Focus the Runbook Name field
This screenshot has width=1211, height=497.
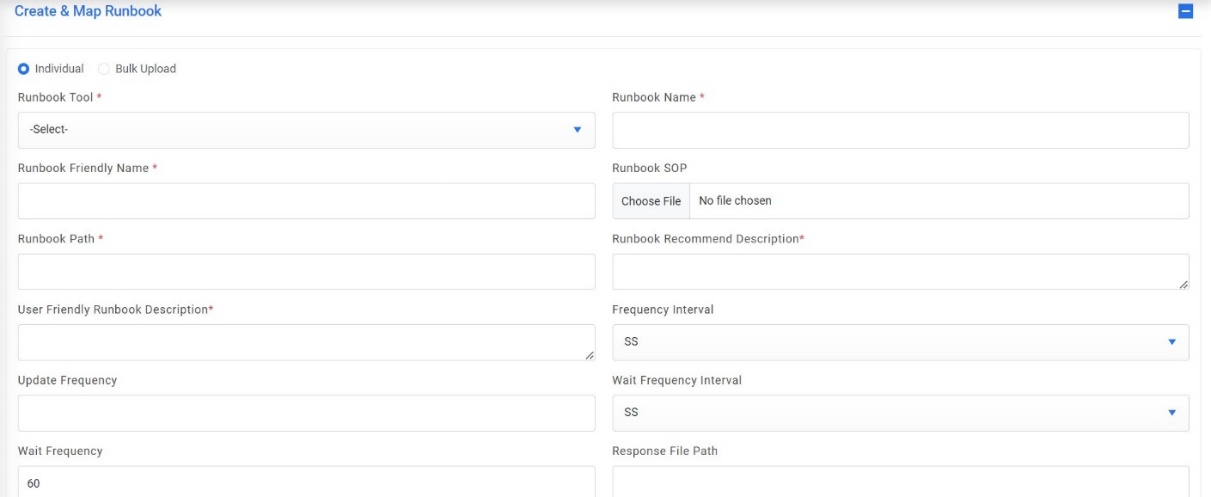(x=900, y=130)
